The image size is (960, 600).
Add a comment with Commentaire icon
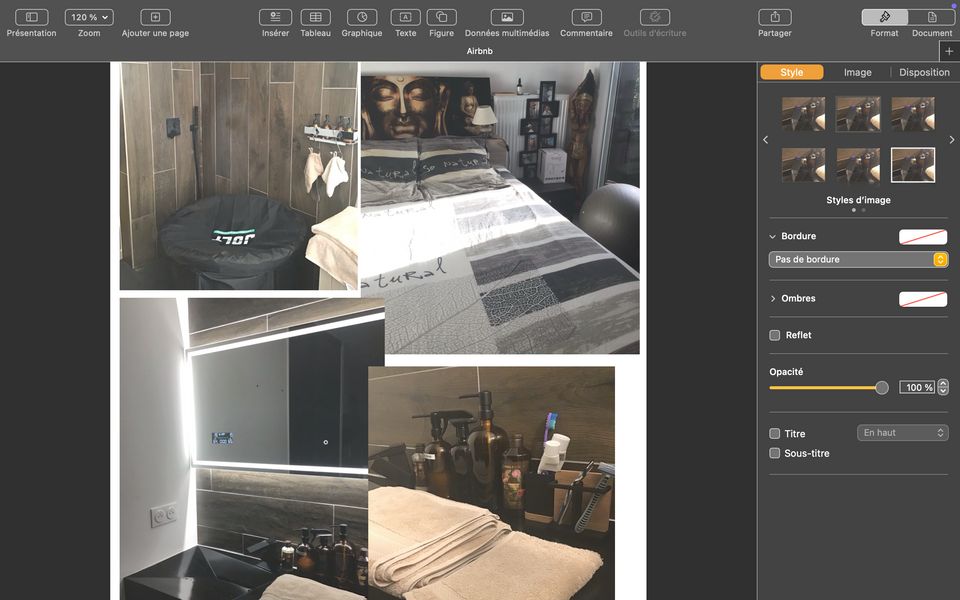[x=586, y=17]
